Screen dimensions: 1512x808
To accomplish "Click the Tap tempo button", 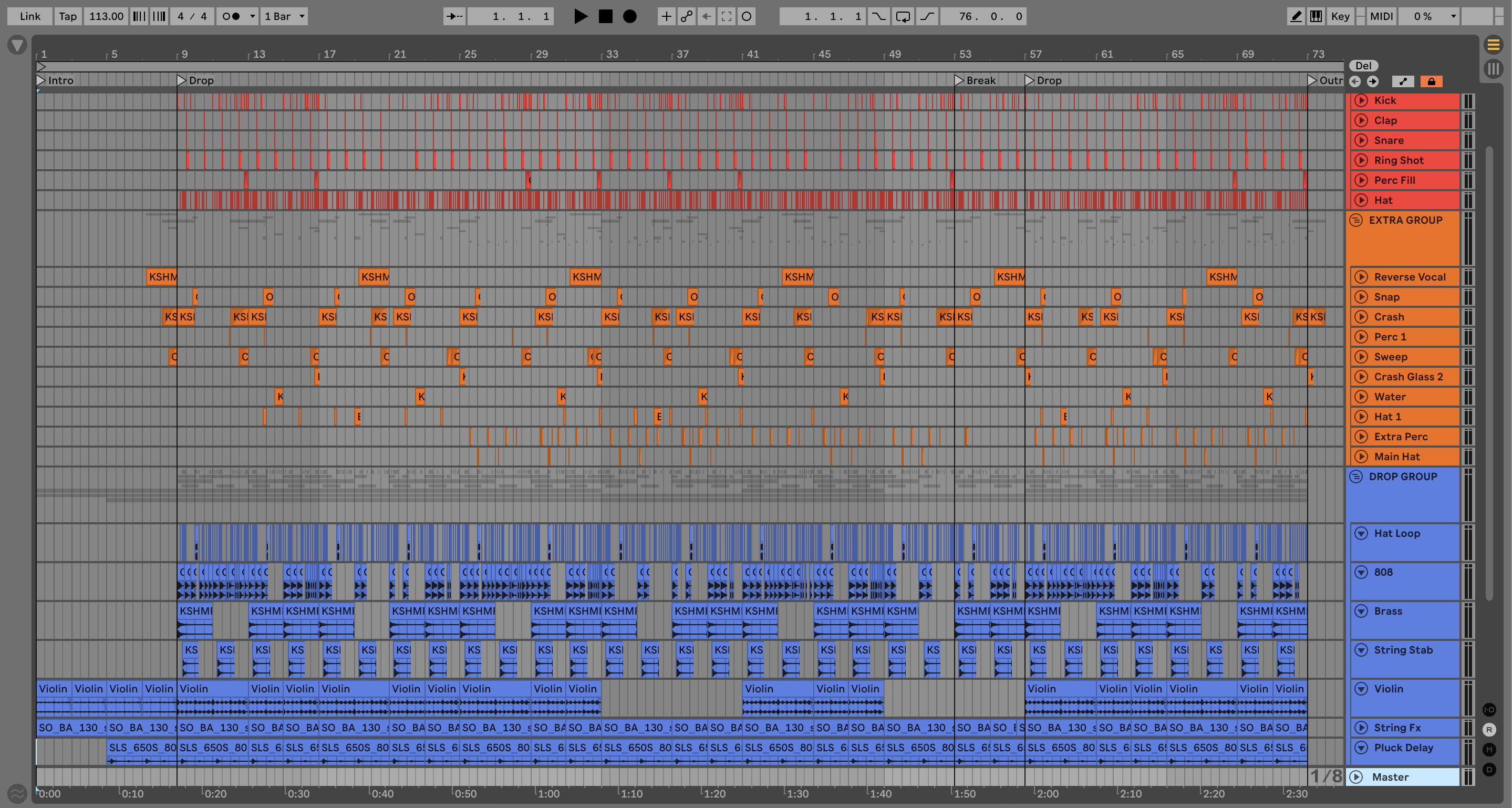I will 67,16.
